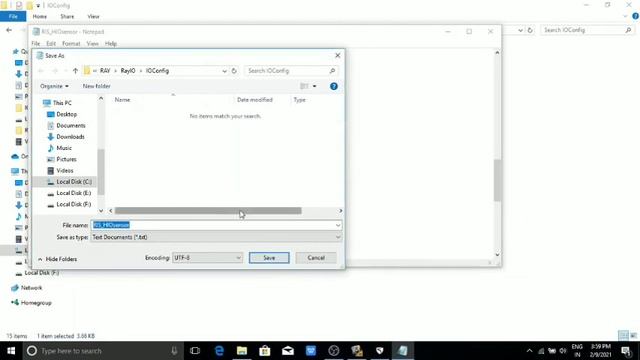The width and height of the screenshot is (640, 360).
Task: Open Downloads in the dialog navigation tree
Action: 70,137
